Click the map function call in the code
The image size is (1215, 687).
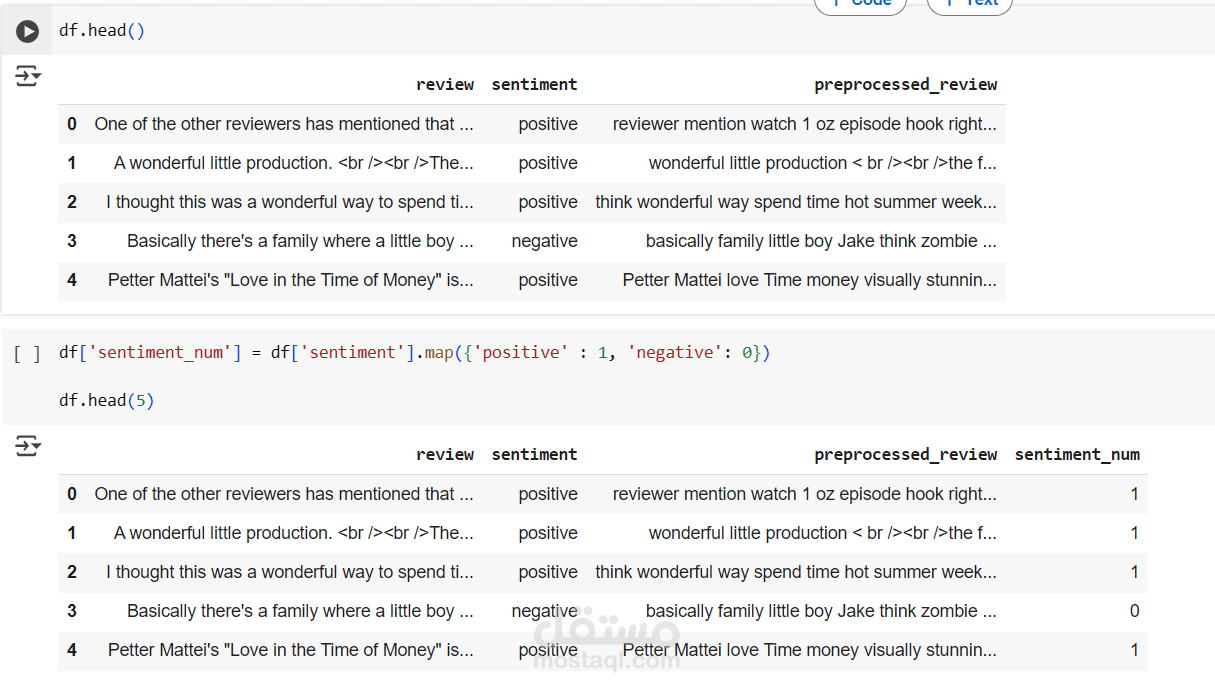click(x=438, y=352)
